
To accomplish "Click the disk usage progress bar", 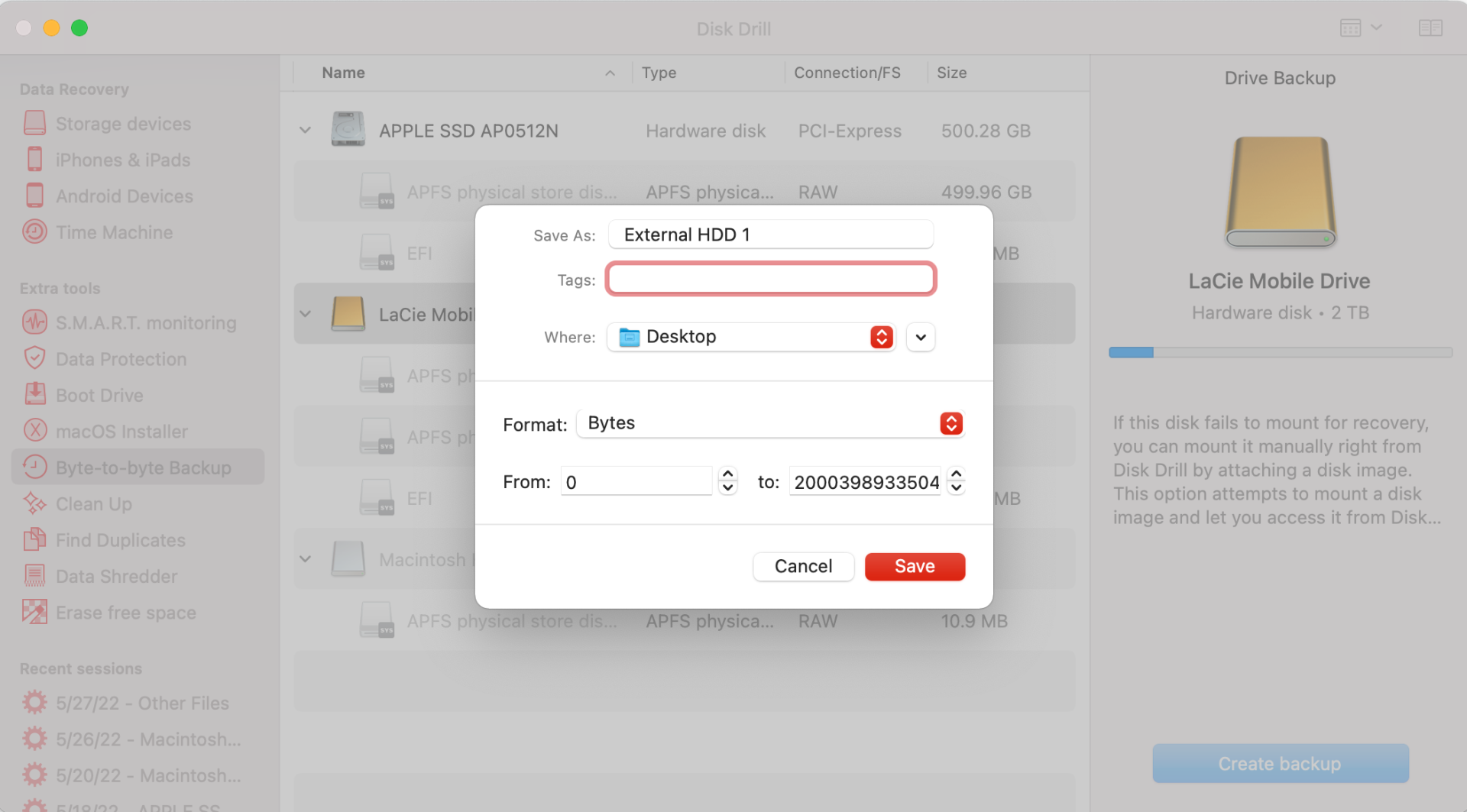I will pos(1280,352).
